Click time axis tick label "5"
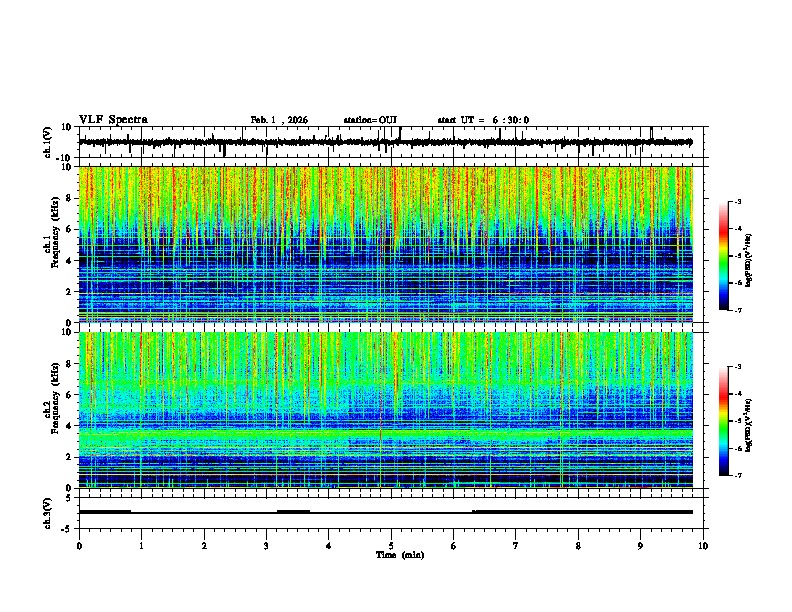 tap(391, 546)
